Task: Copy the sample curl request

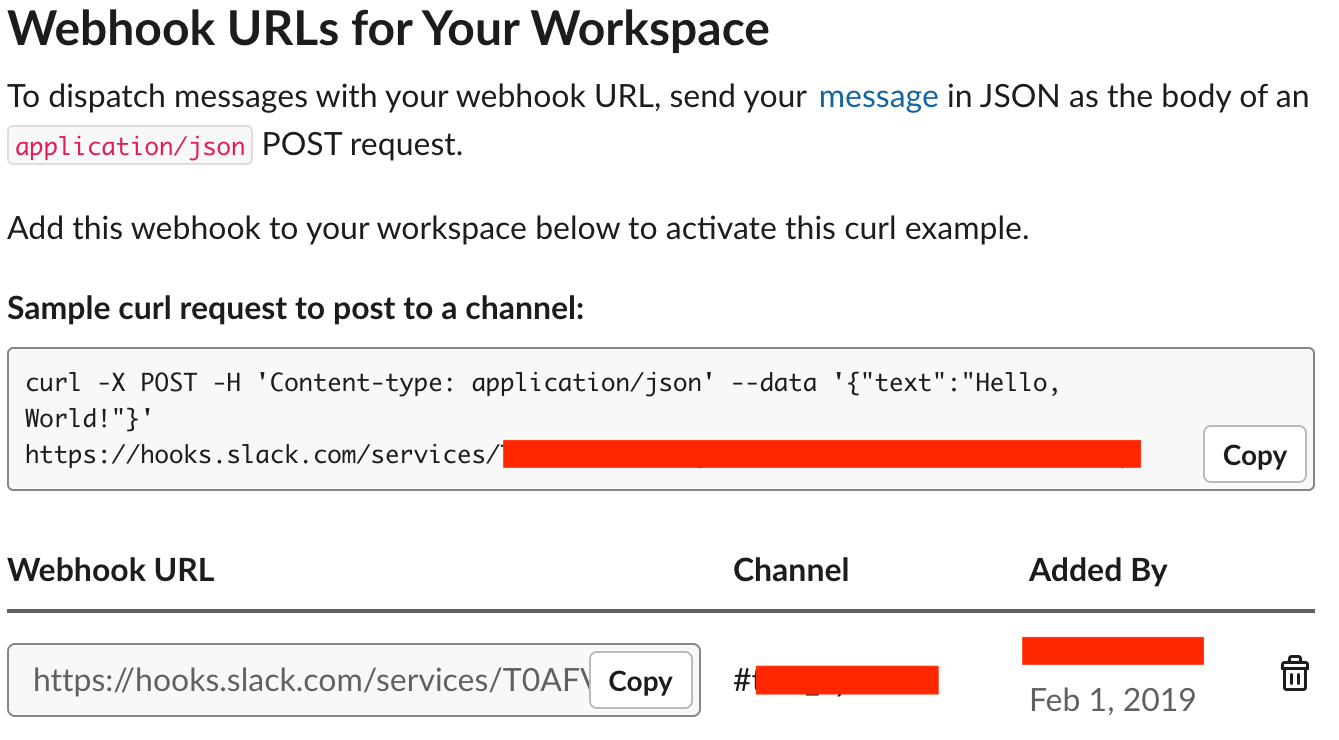Action: pos(1254,455)
